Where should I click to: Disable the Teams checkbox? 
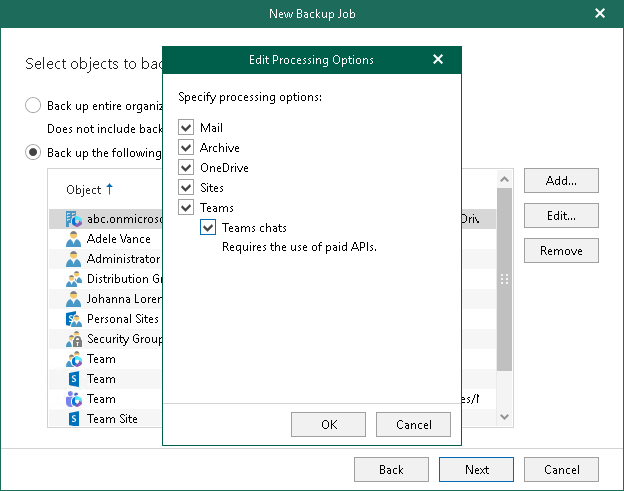point(186,208)
